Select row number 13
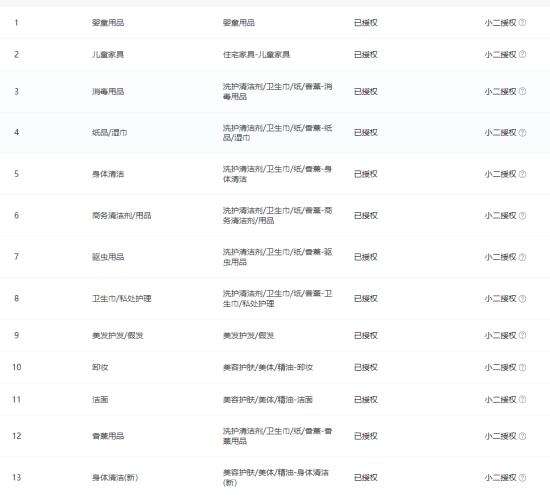 17,477
